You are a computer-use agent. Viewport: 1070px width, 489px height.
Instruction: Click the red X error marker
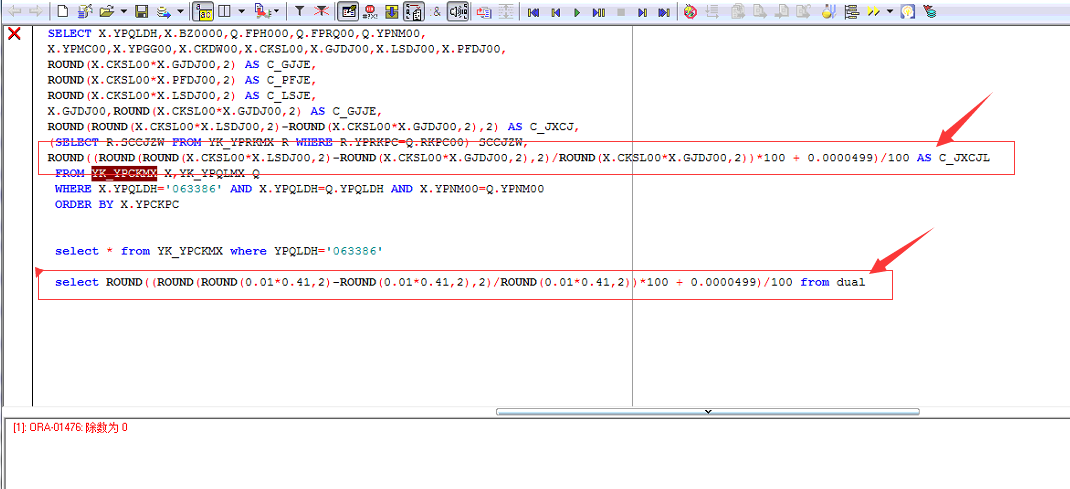pos(13,33)
